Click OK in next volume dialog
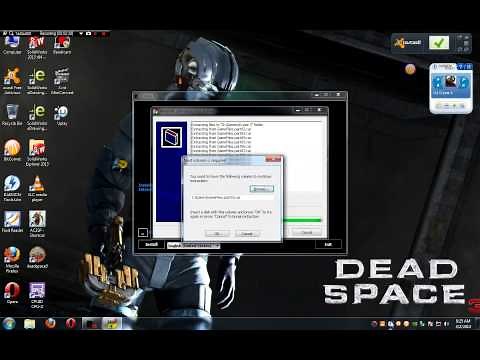480x360 pixels. tap(217, 233)
